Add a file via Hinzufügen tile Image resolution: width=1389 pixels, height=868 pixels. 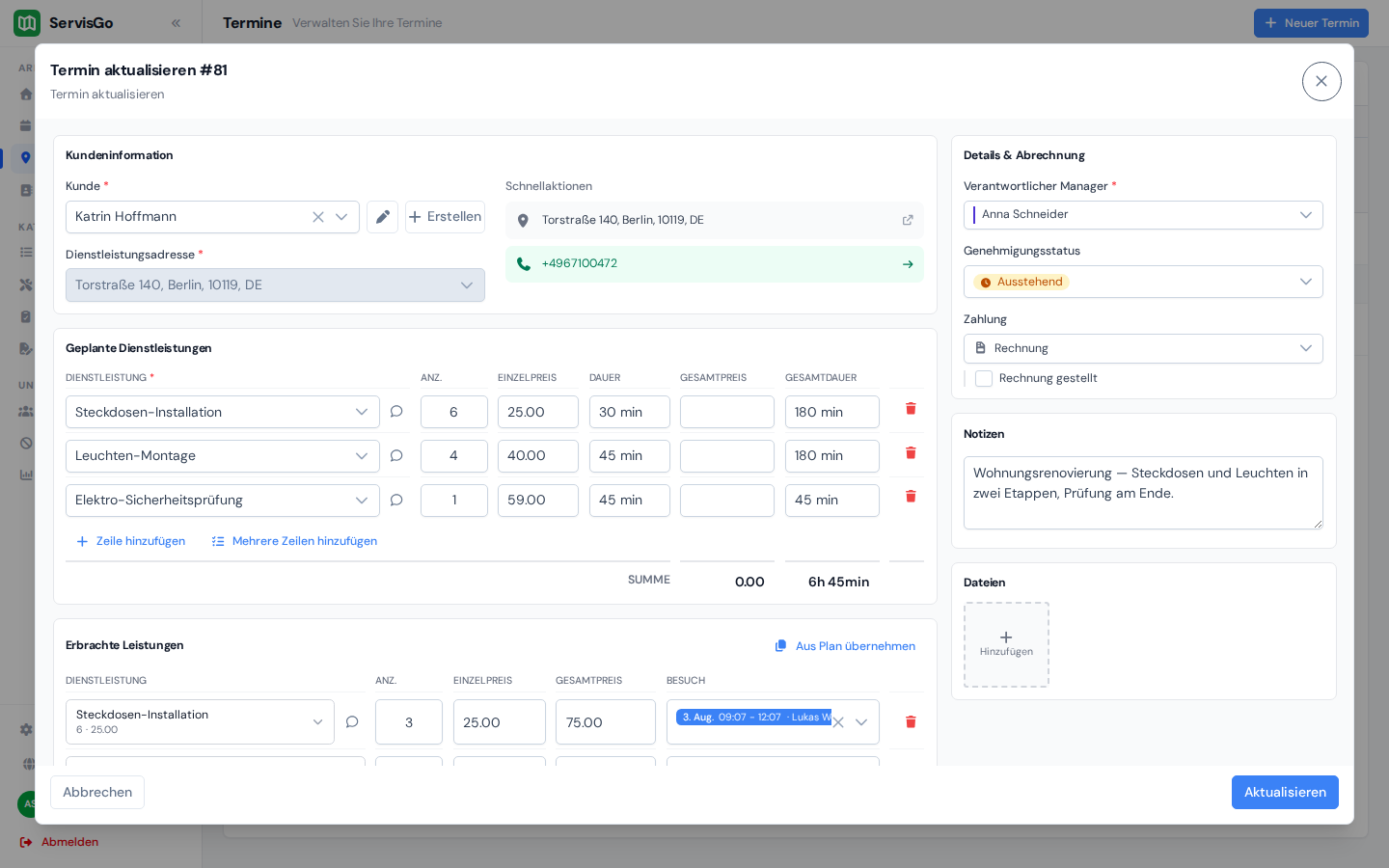1006,644
